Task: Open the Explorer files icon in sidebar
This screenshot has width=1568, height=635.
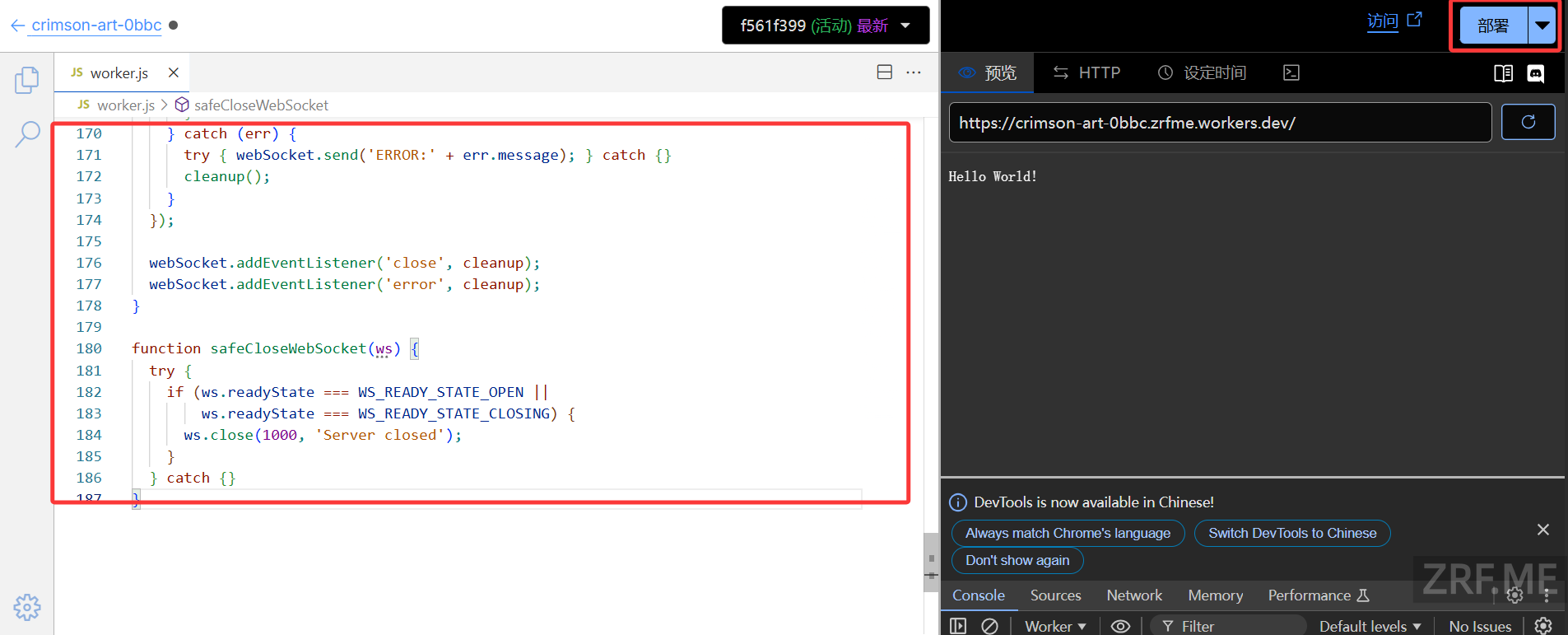Action: [x=26, y=80]
